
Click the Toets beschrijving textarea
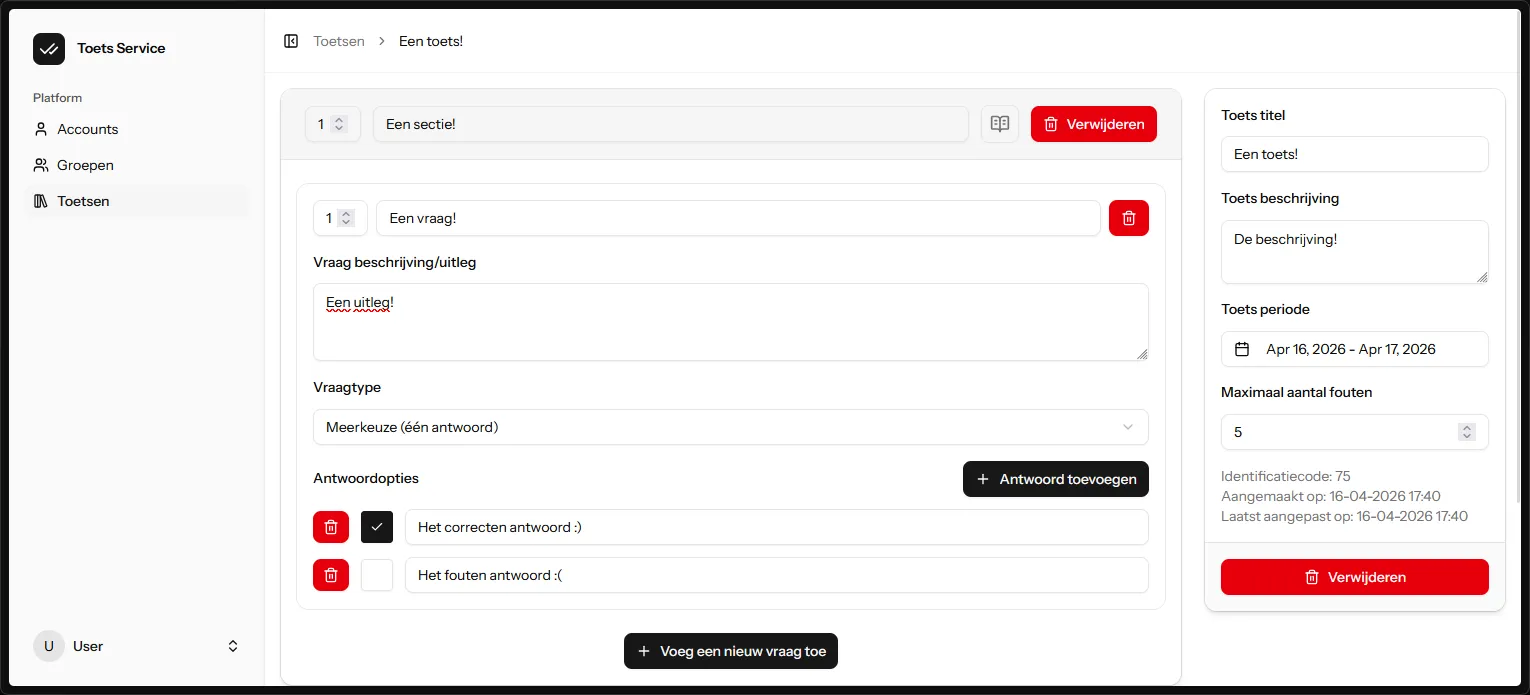click(x=1355, y=252)
